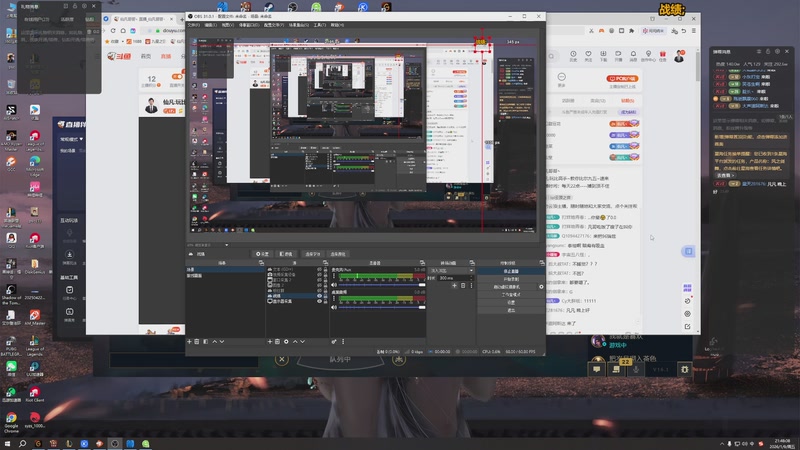Viewport: 800px width, 450px height.
Task: Toggle visibility eye of 显示器采集 source
Action: (319, 301)
